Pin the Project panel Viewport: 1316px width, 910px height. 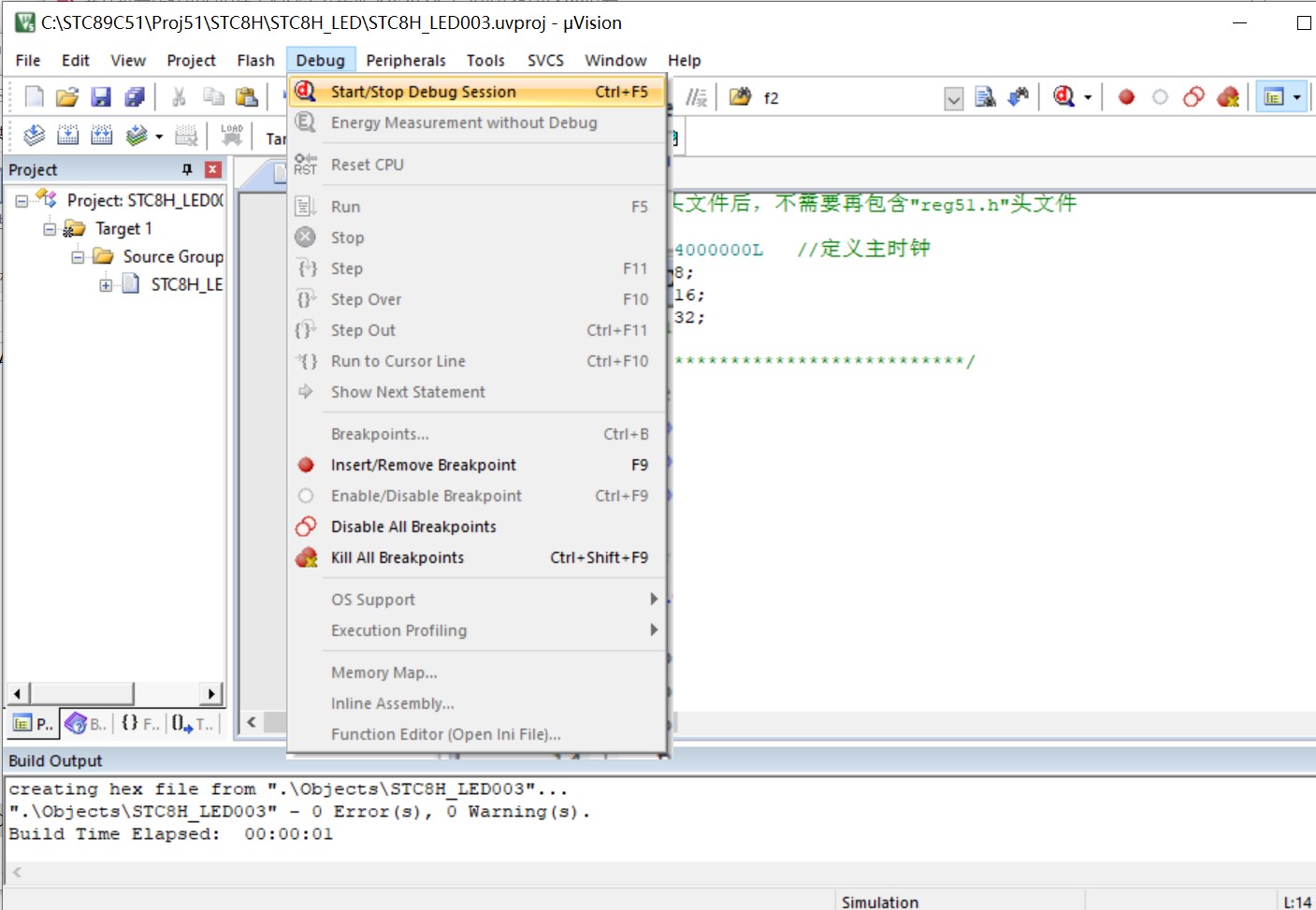187,169
